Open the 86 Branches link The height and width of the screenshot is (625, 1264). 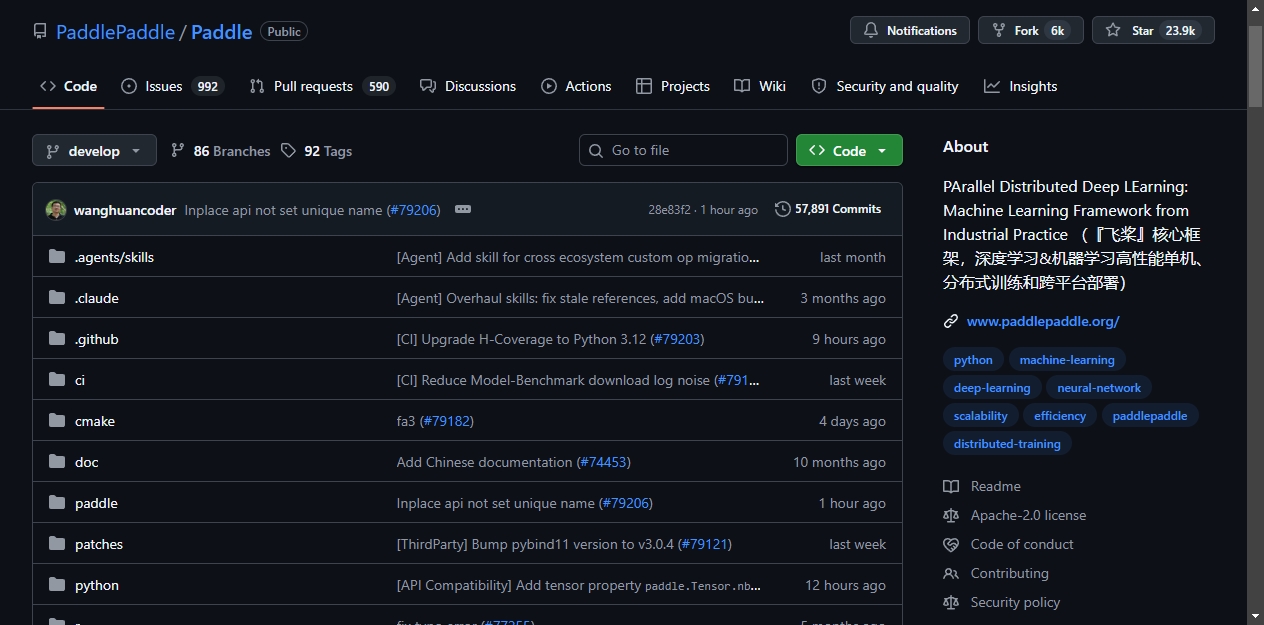(221, 151)
